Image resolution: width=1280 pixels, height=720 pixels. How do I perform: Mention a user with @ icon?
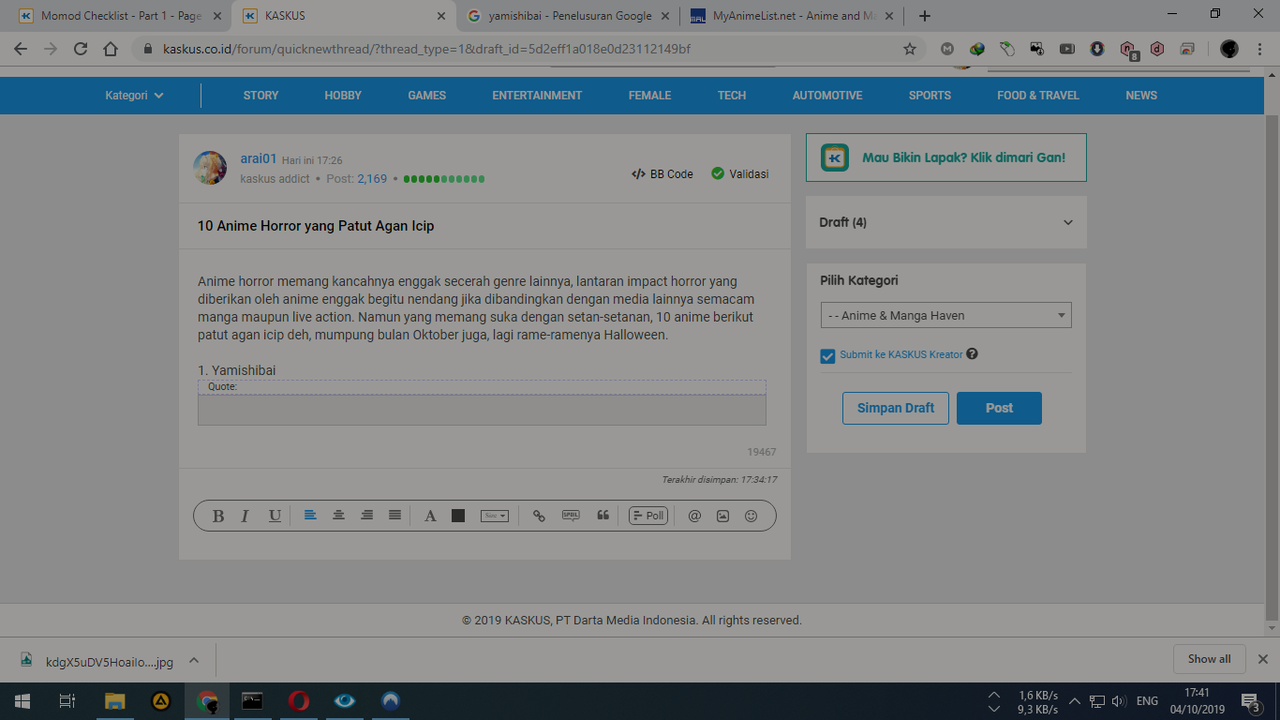695,516
